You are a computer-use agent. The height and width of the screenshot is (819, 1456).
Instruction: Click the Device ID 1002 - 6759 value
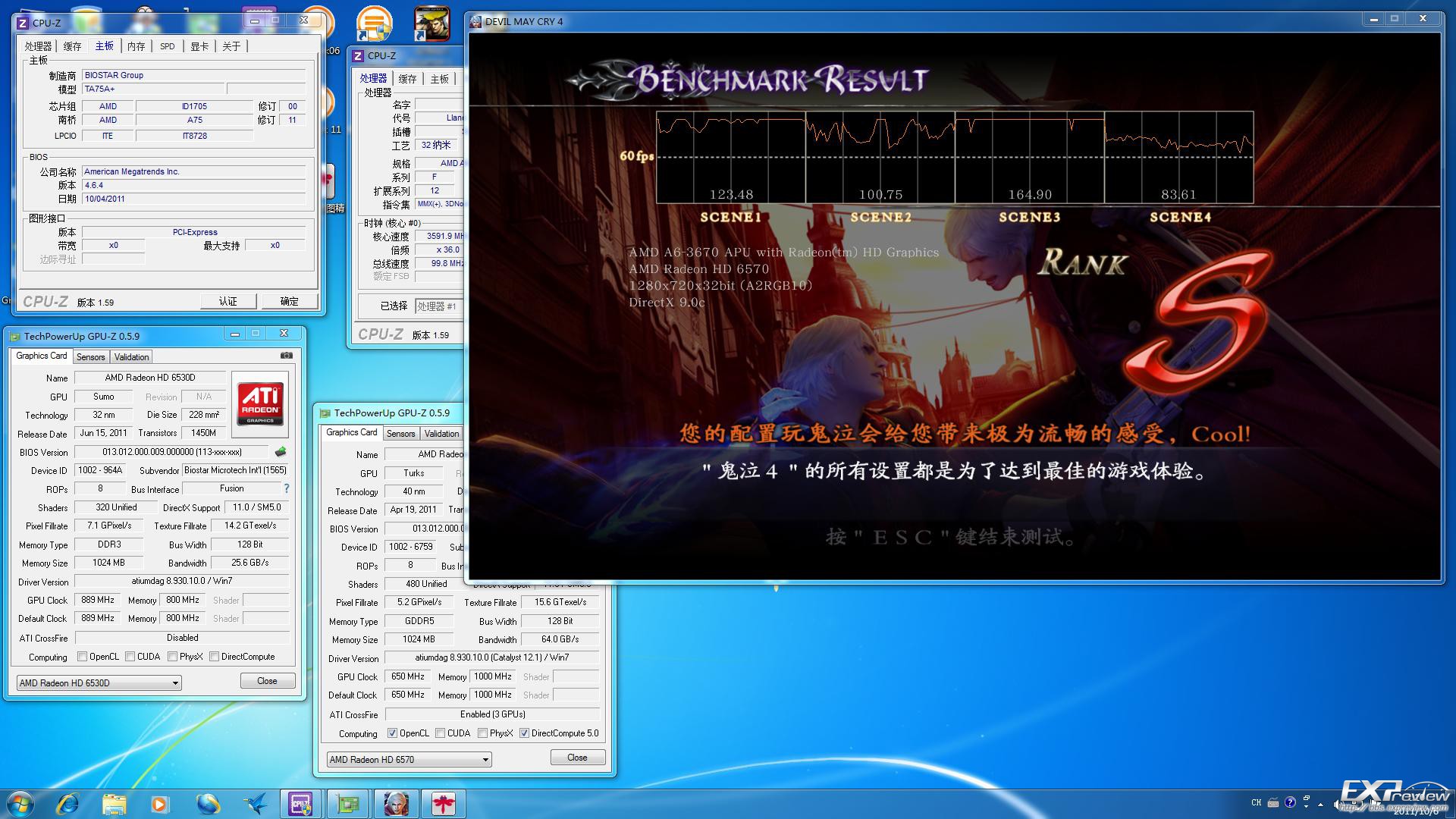[x=410, y=547]
